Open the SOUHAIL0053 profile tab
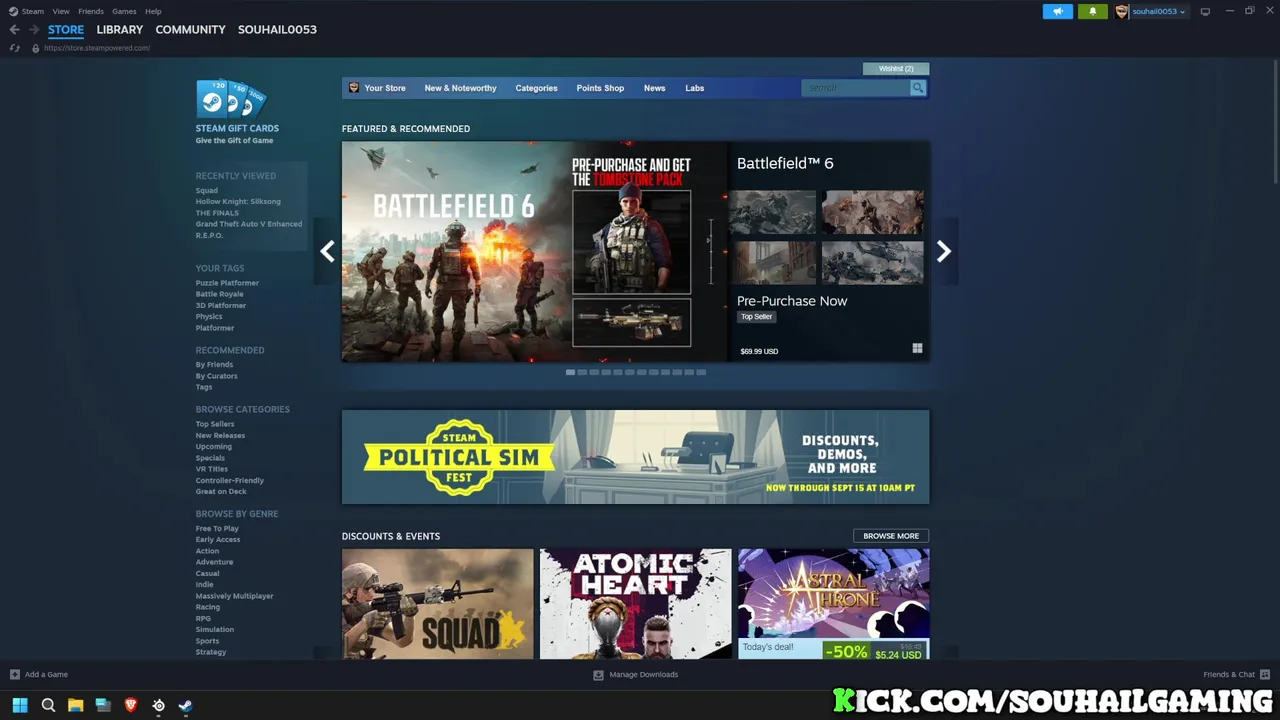Image resolution: width=1280 pixels, height=720 pixels. (277, 30)
